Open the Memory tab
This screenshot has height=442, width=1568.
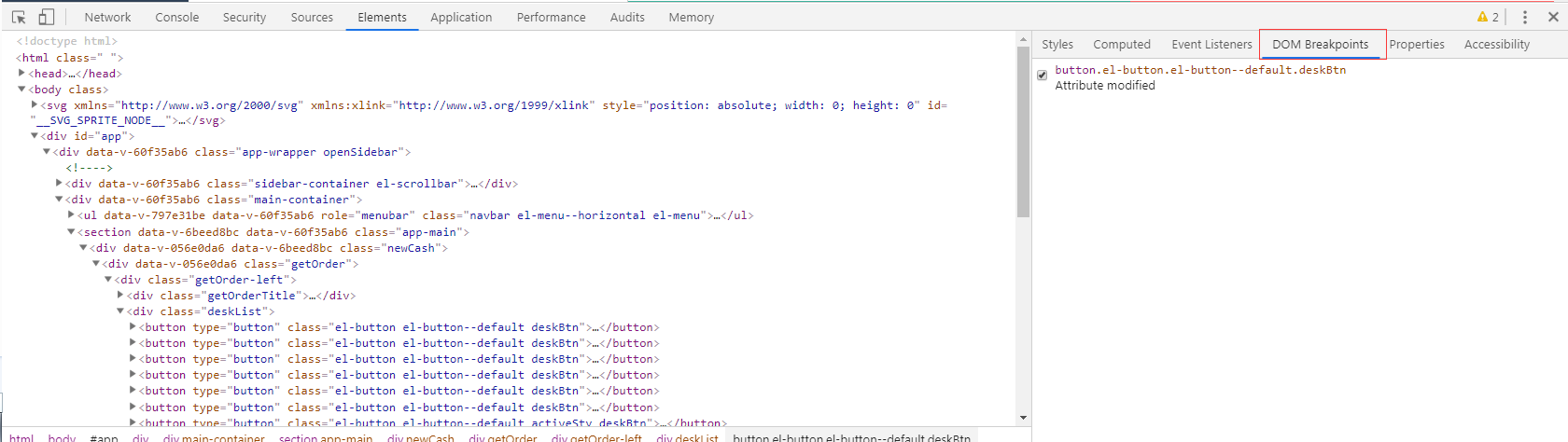(x=691, y=17)
